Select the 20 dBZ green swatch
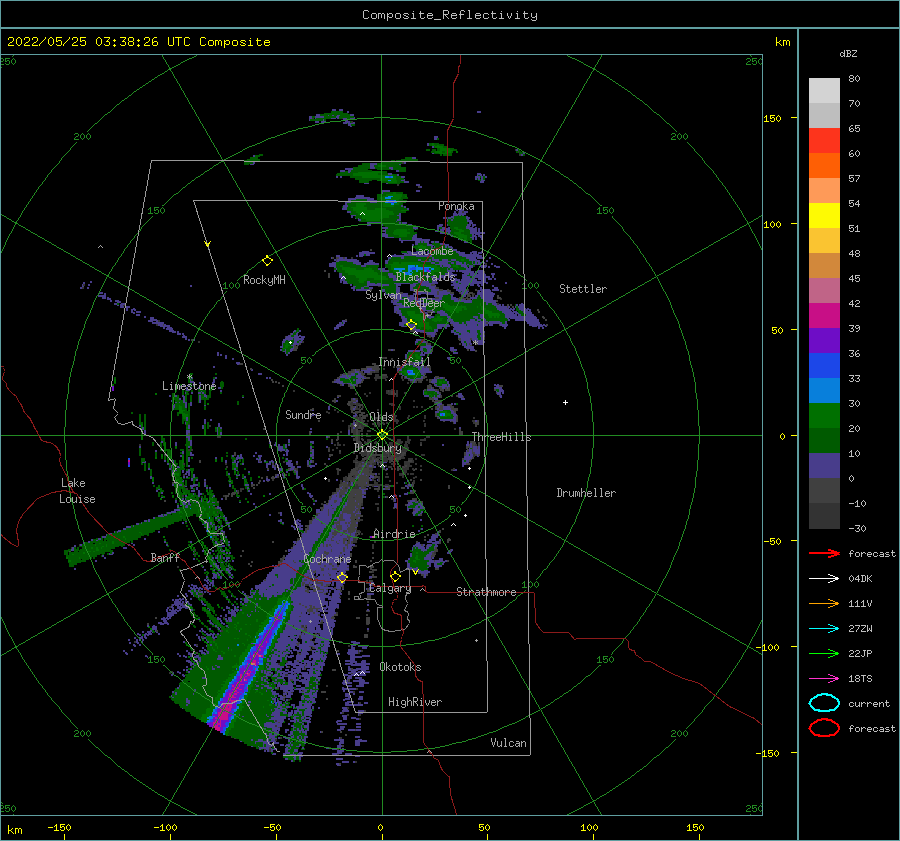The width and height of the screenshot is (900, 841). [824, 440]
